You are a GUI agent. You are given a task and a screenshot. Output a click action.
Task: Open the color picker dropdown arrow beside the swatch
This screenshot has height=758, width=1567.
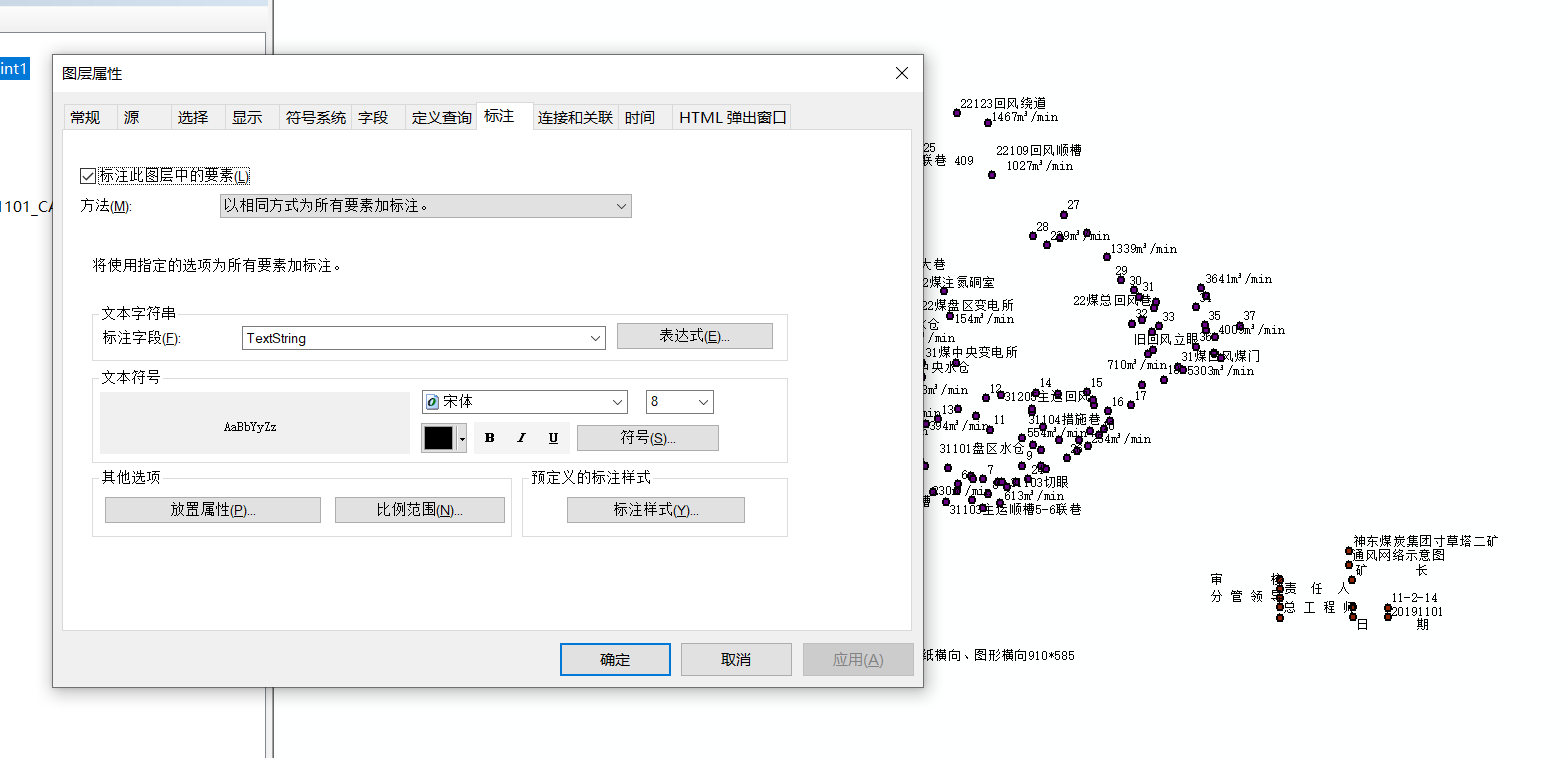(x=460, y=437)
